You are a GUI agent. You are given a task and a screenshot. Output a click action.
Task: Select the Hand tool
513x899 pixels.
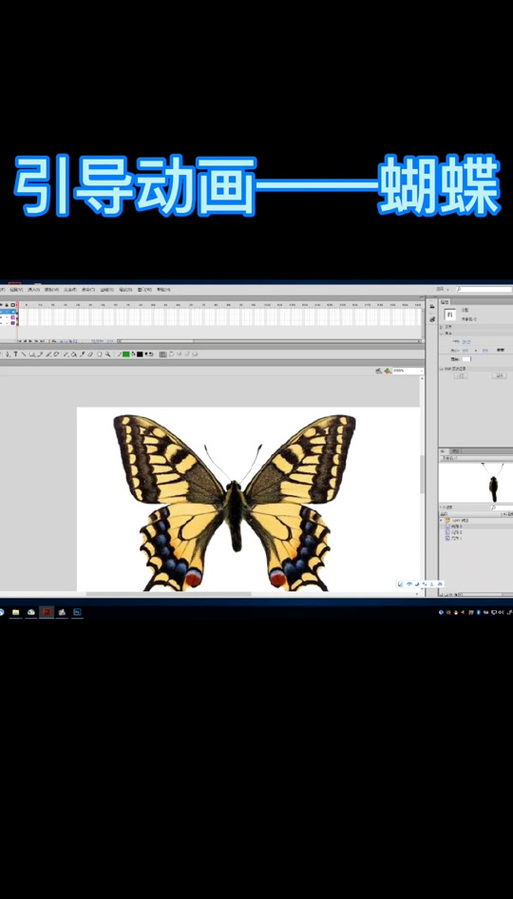[99, 354]
